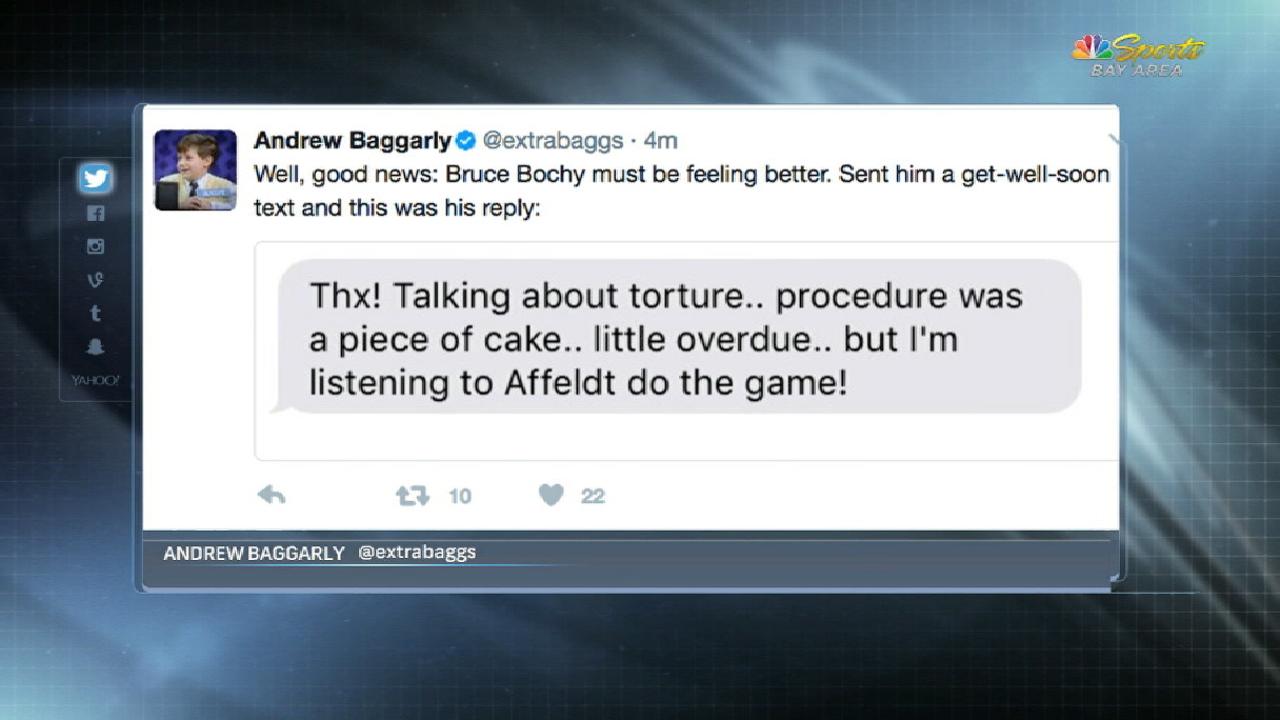This screenshot has height=720, width=1280.
Task: Click the NBC Sports Bay Area logo
Action: point(1138,56)
